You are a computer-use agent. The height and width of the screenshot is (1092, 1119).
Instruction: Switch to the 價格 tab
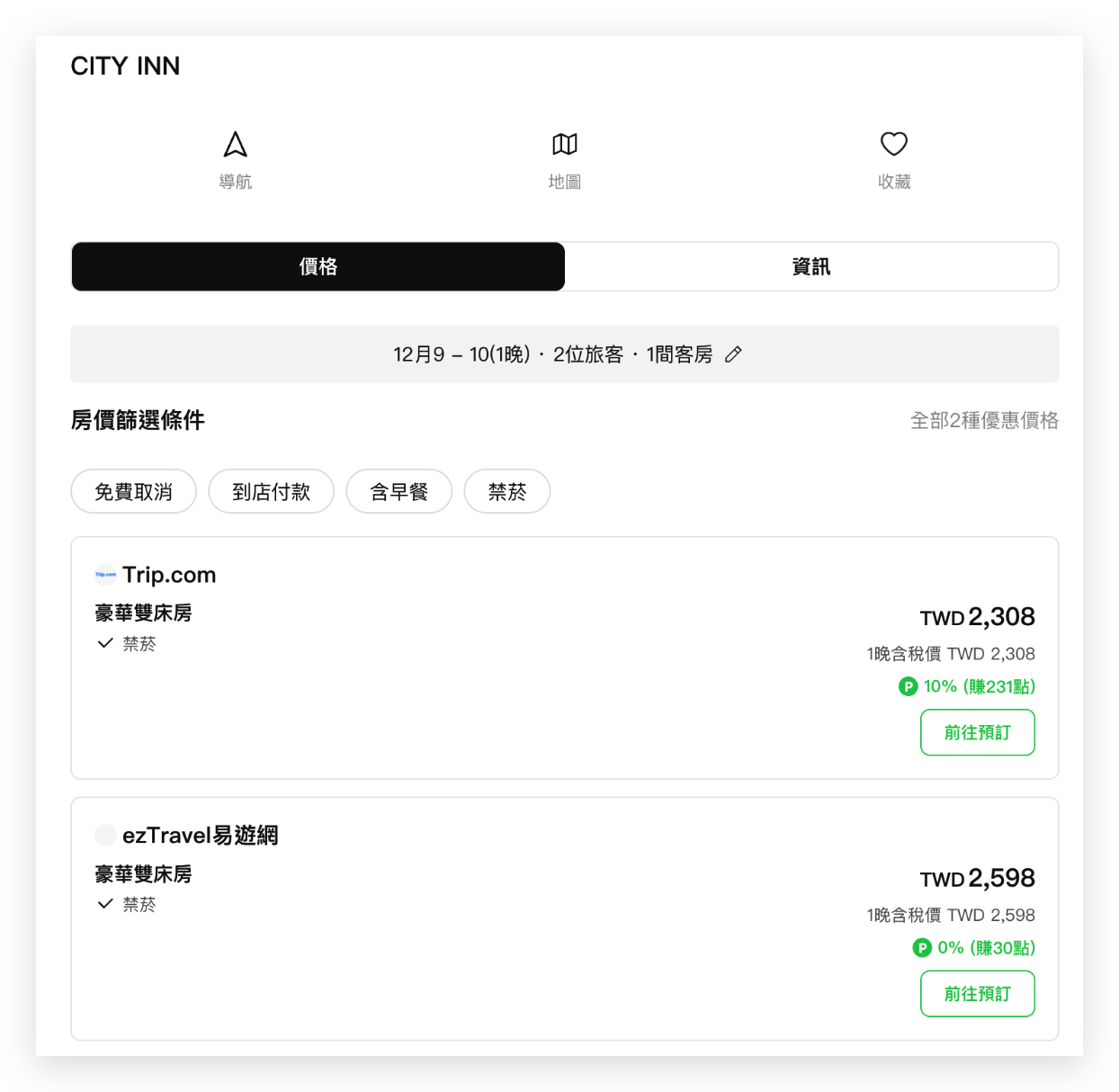point(318,266)
